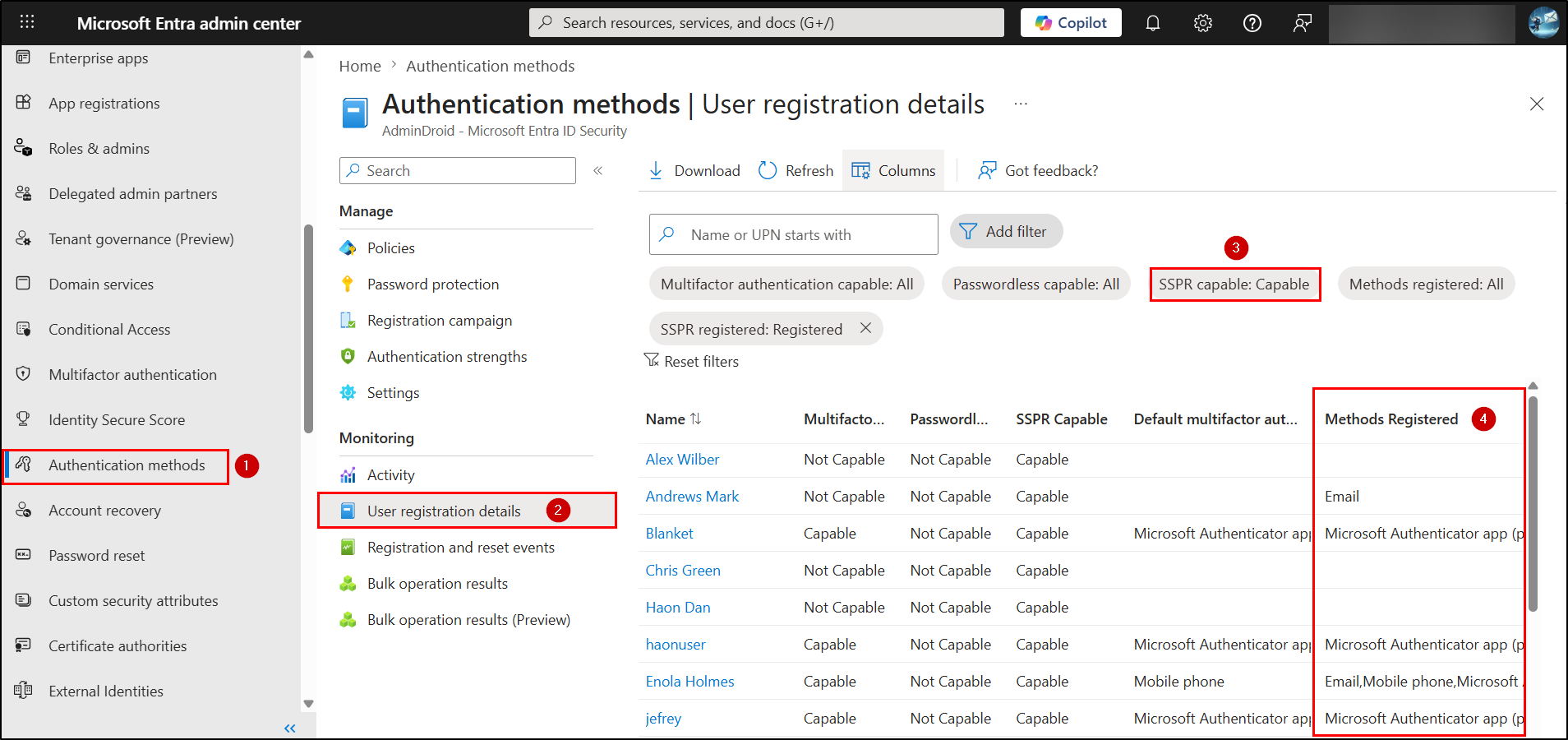Open the account avatar picture
Screen dimensions: 1568x740
click(x=1543, y=23)
